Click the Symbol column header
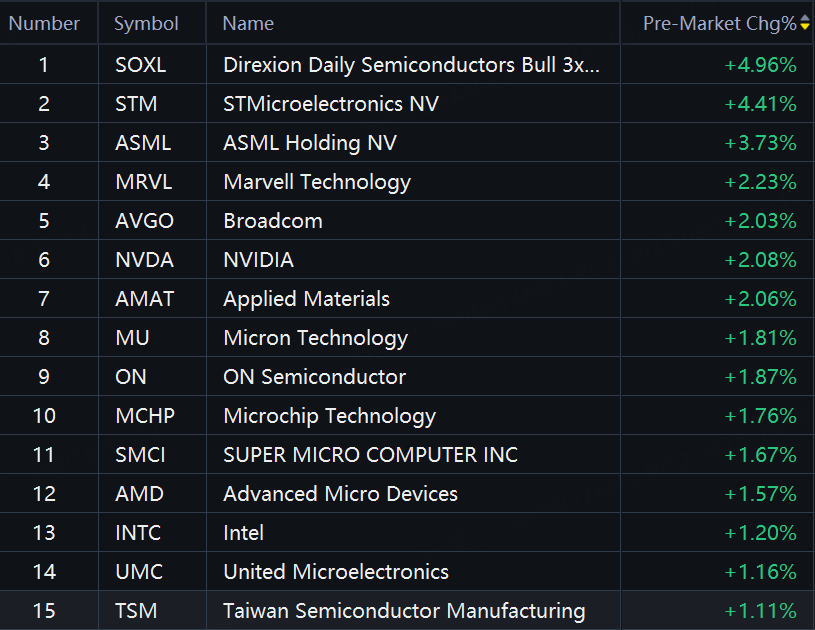 coord(146,23)
